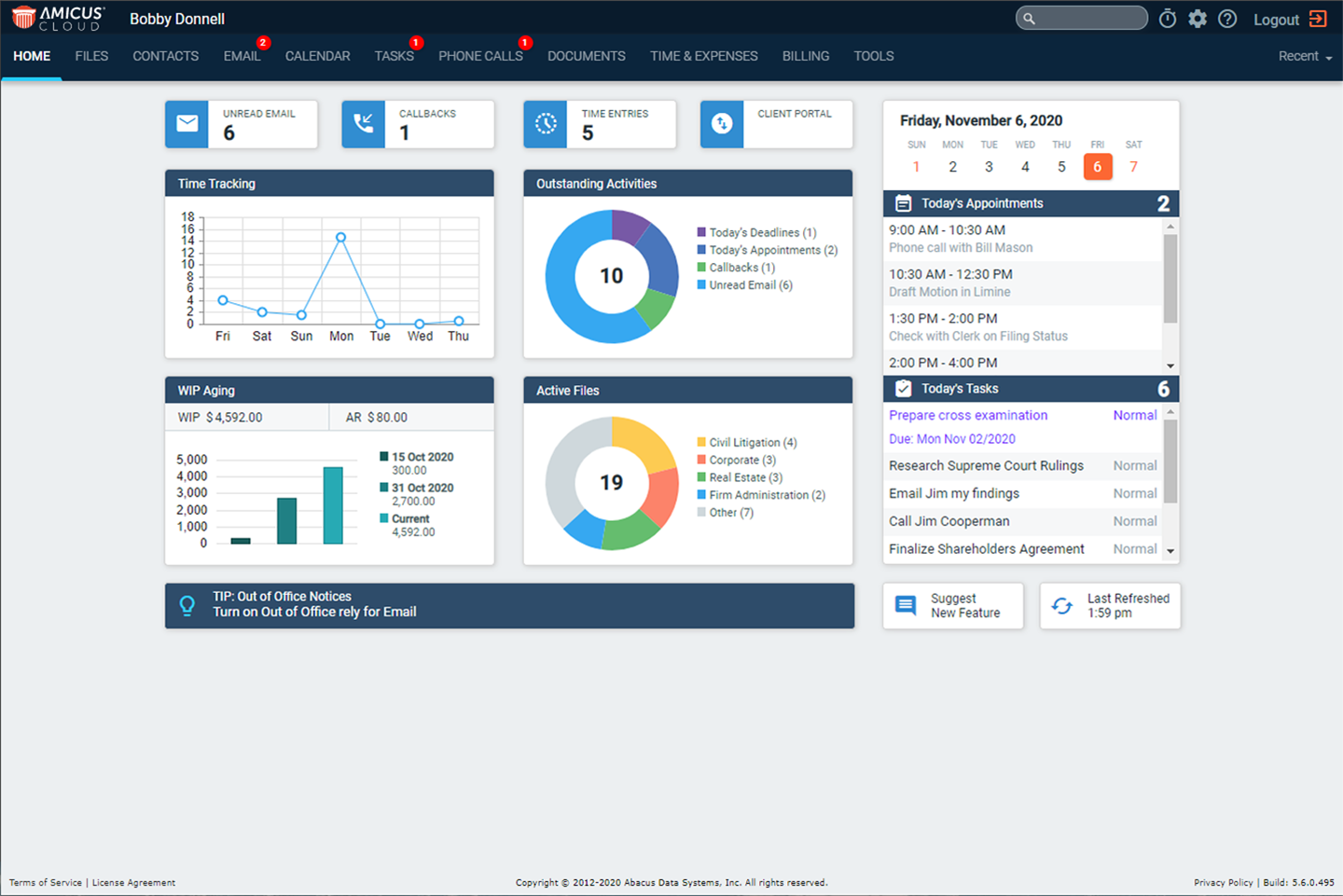The width and height of the screenshot is (1343, 896).
Task: Click the Logout link
Action: (x=1276, y=20)
